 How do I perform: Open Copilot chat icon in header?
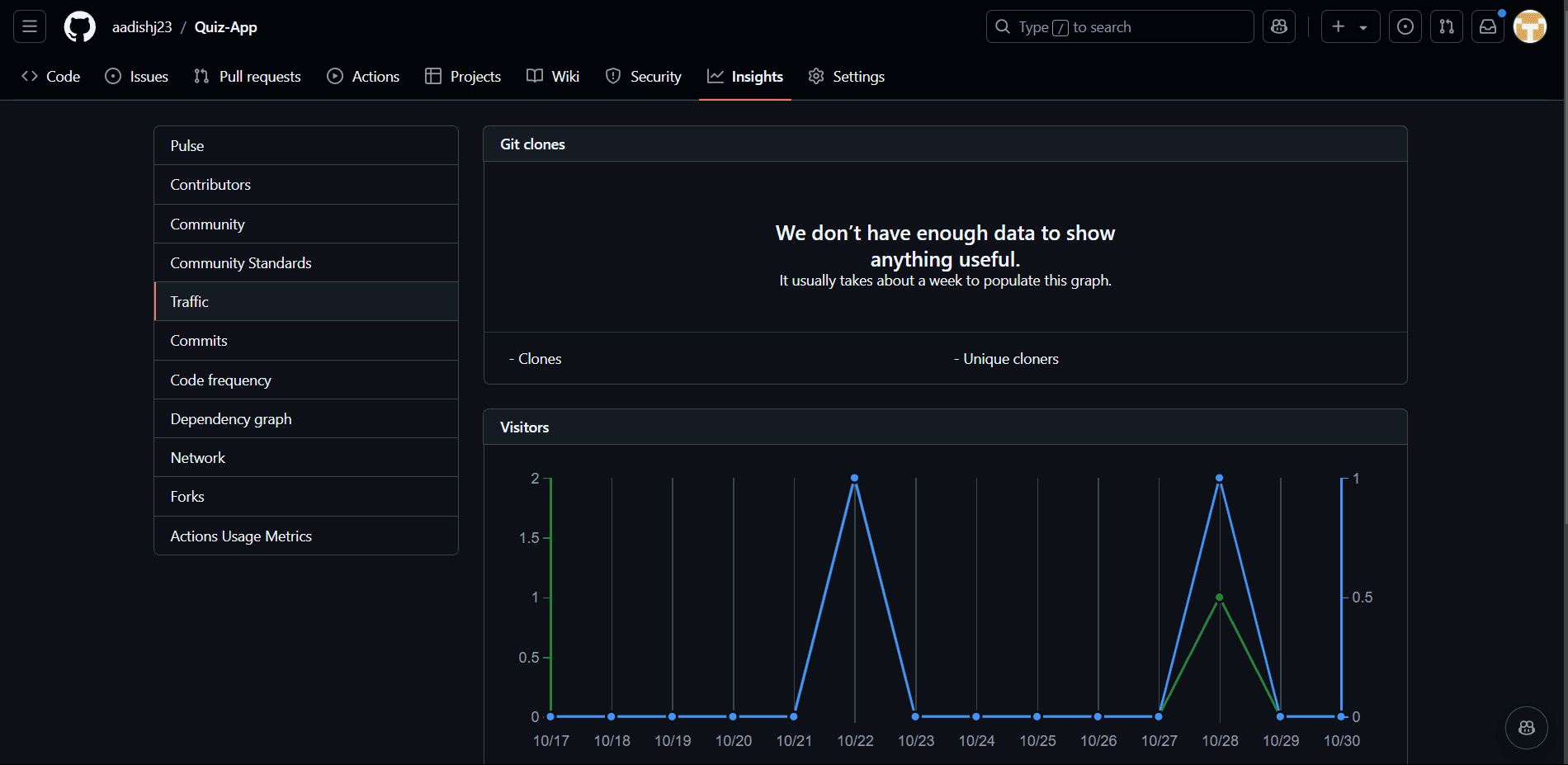[x=1279, y=26]
